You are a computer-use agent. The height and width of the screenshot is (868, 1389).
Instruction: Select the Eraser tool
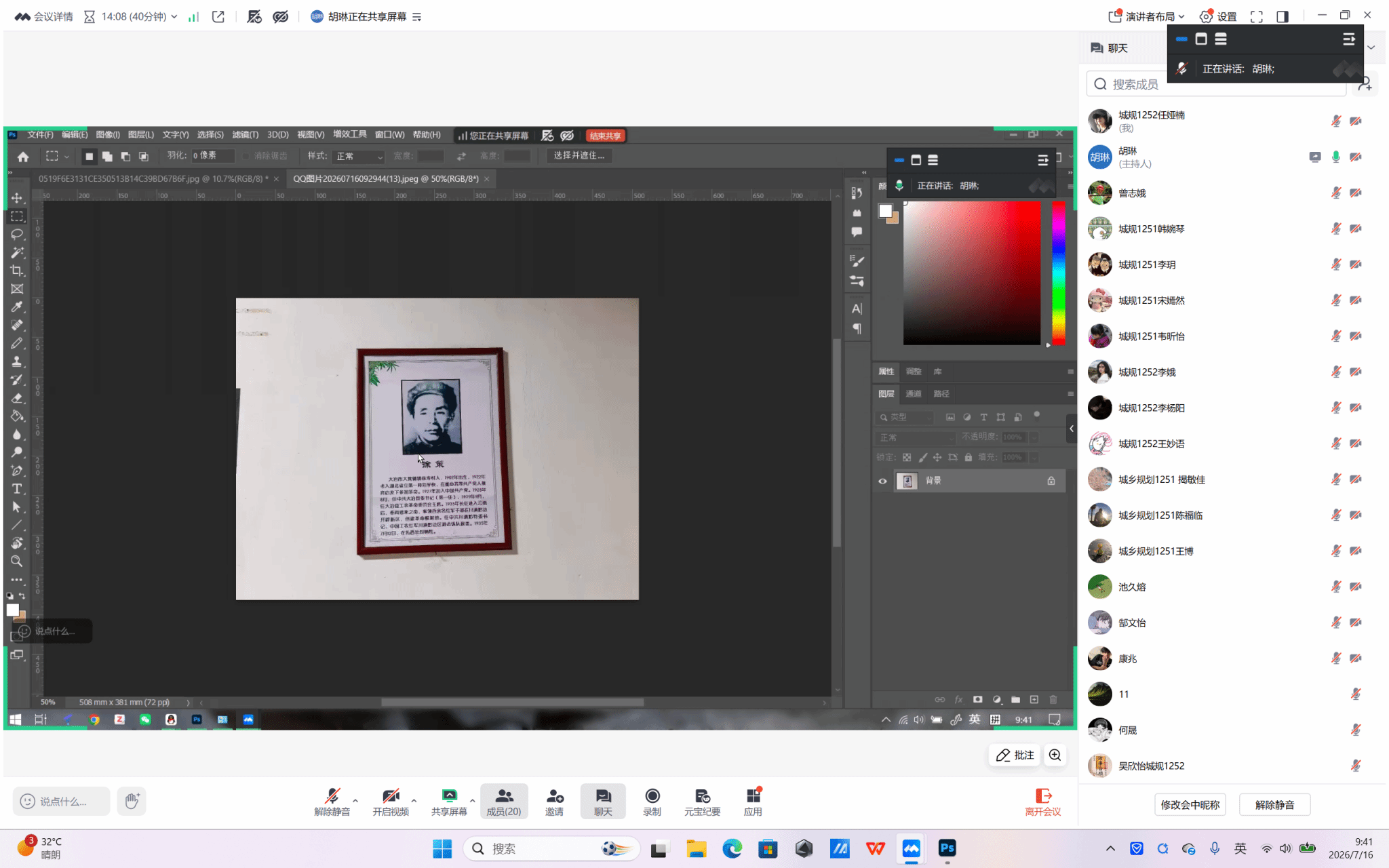tap(17, 398)
